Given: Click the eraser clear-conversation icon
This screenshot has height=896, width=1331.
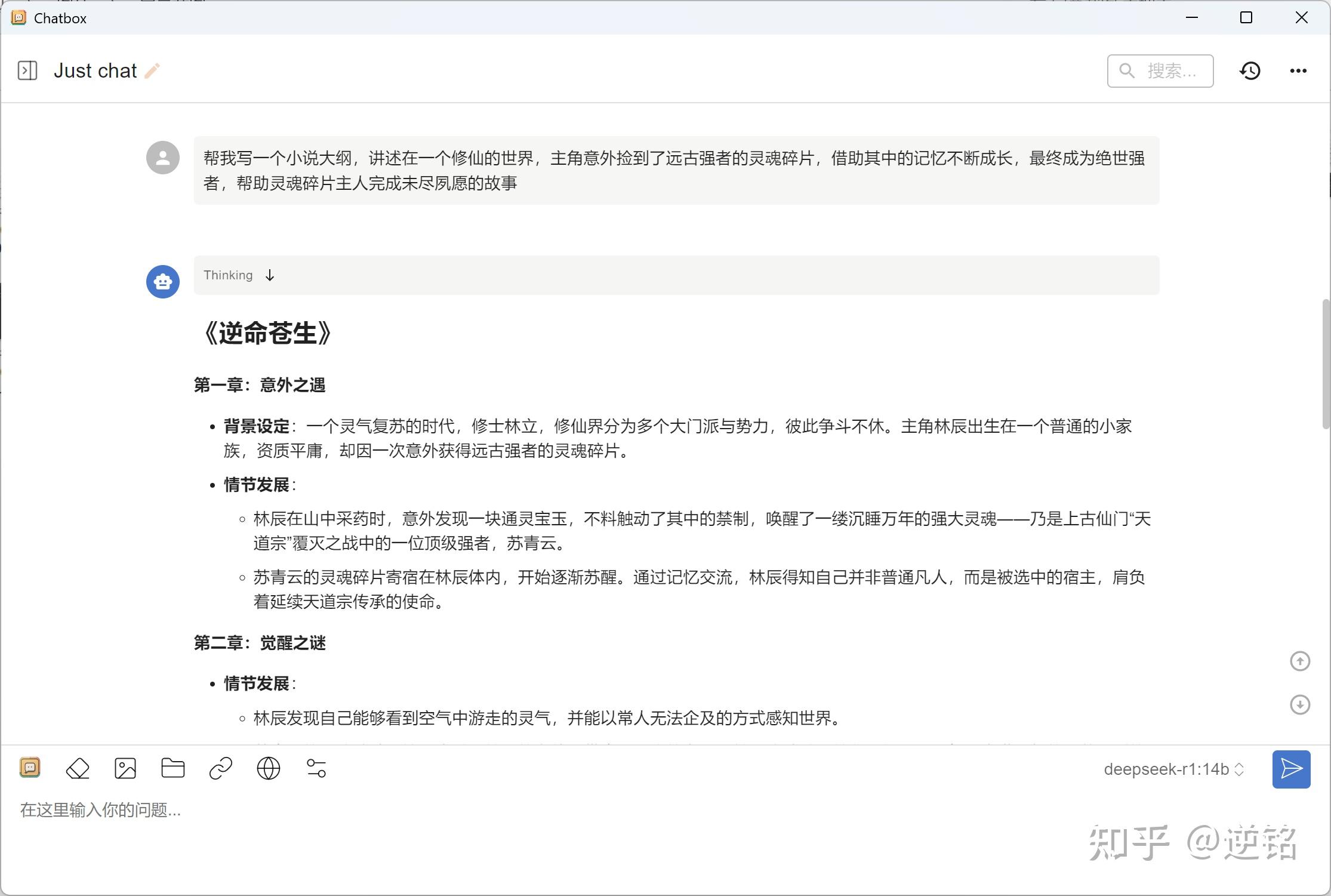Looking at the screenshot, I should (x=78, y=768).
